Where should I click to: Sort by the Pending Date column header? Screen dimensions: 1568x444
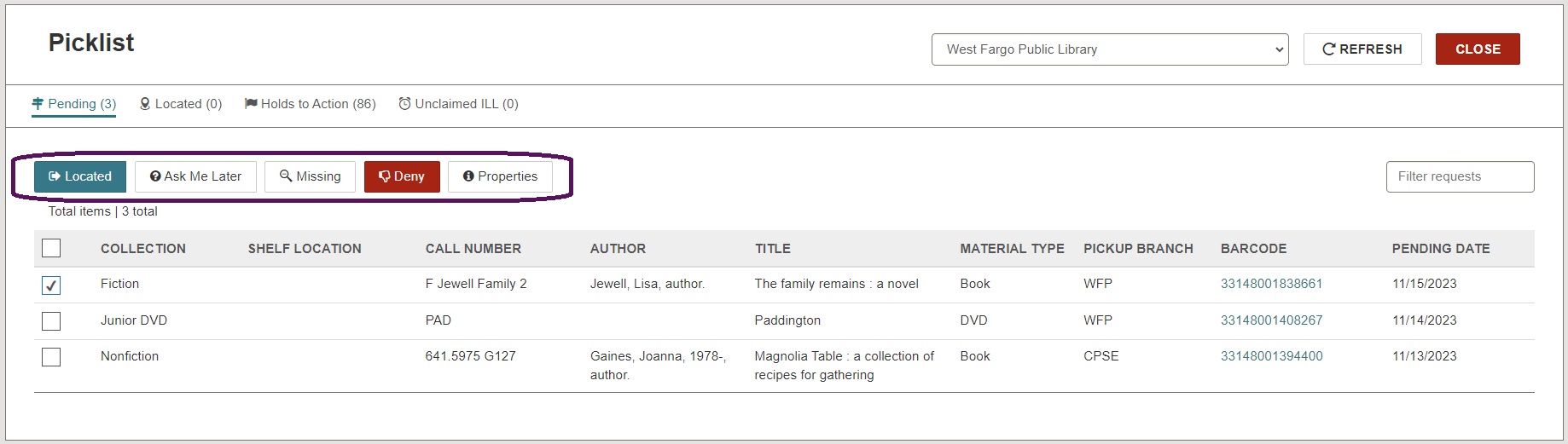point(1441,249)
